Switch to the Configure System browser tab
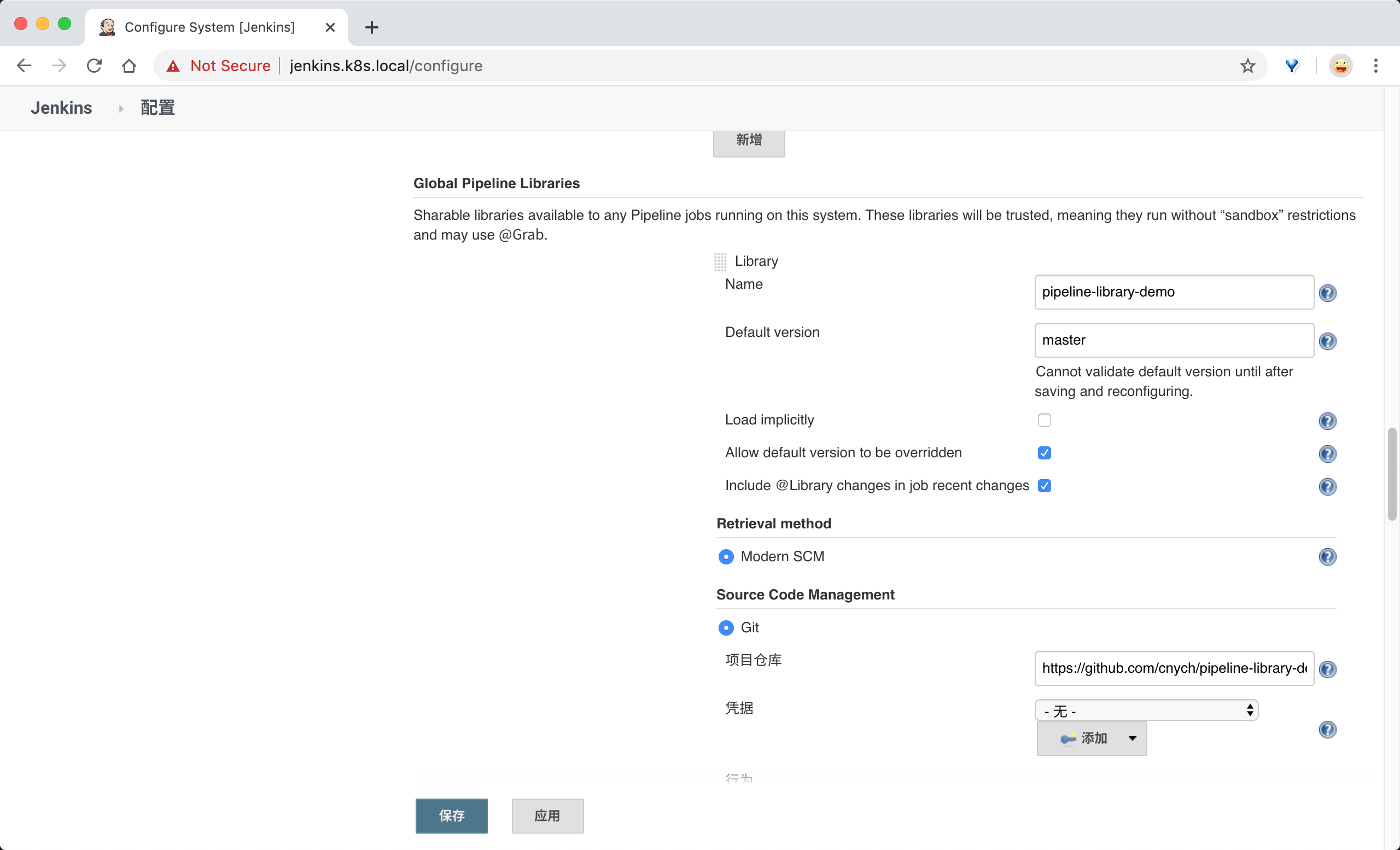 [x=209, y=27]
